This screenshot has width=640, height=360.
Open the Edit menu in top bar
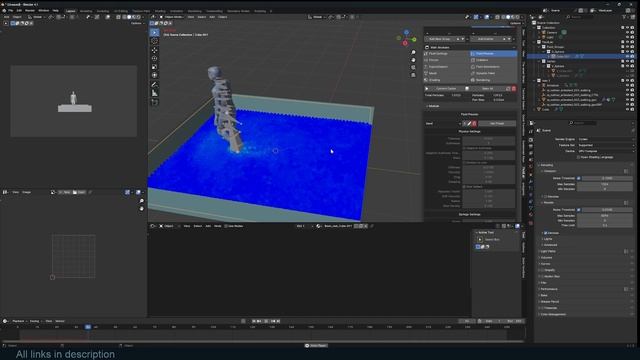(19, 11)
